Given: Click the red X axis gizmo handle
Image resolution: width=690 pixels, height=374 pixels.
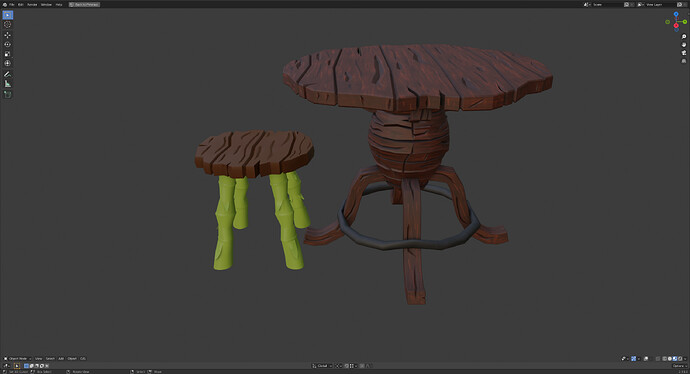Looking at the screenshot, I should (x=676, y=26).
